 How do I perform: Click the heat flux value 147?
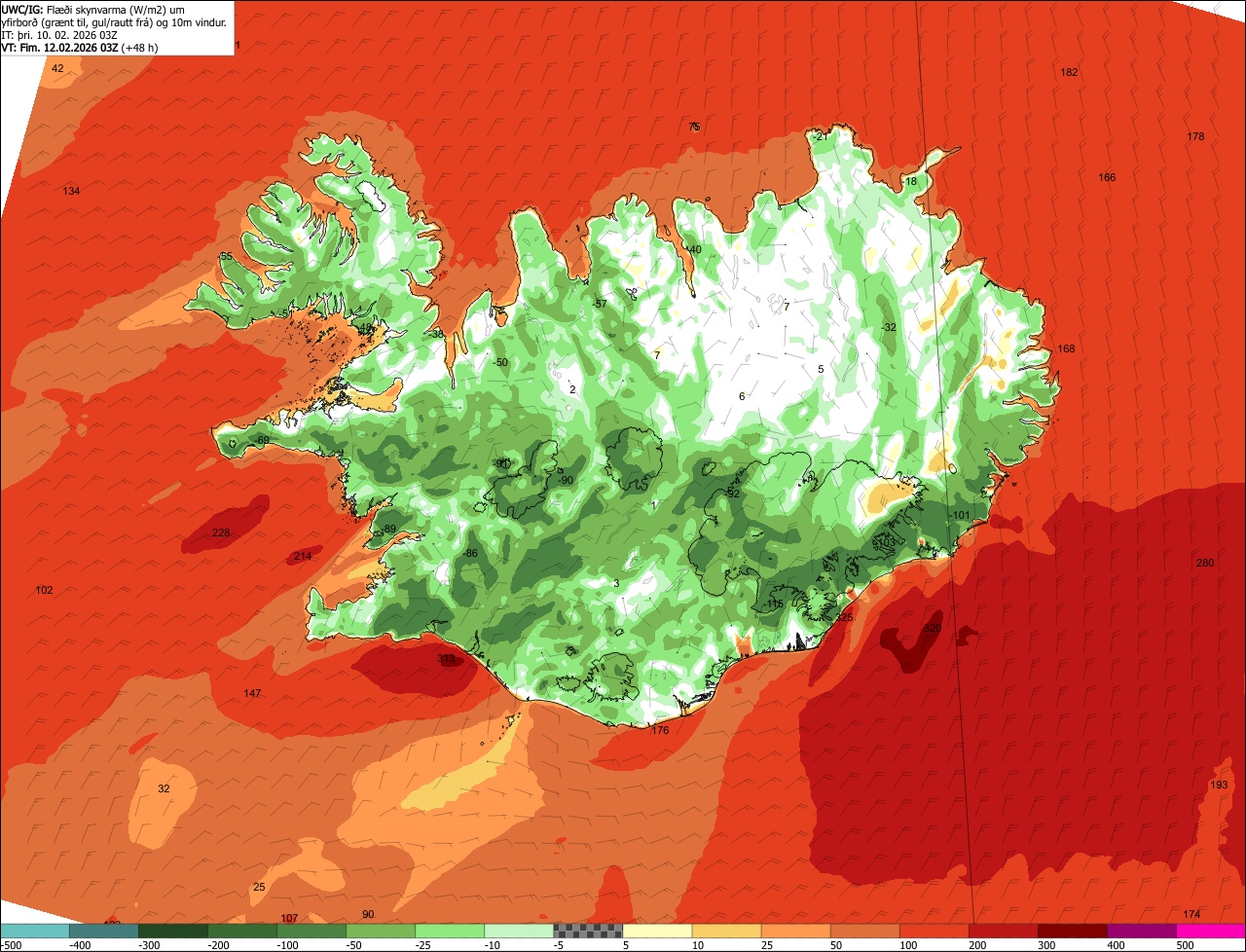point(252,693)
